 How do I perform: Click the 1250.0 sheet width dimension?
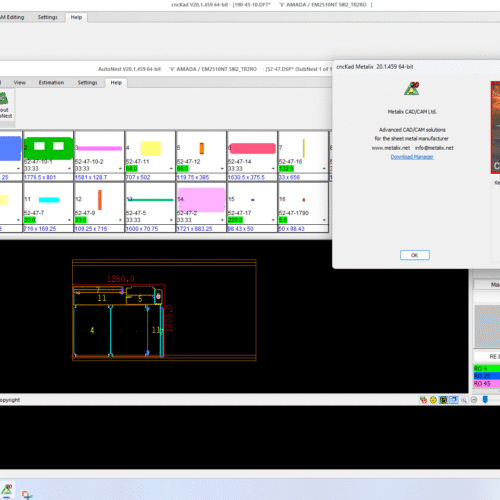(121, 279)
